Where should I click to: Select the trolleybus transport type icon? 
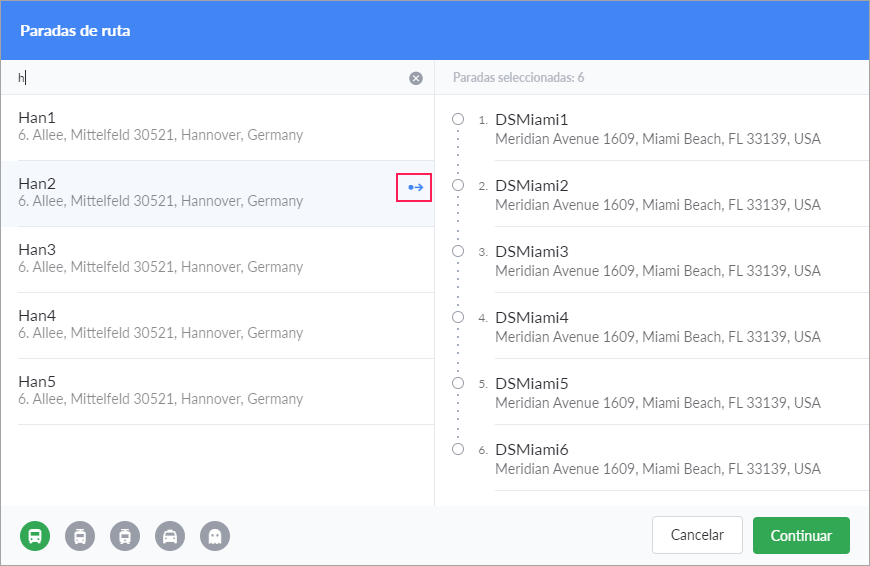(80, 536)
